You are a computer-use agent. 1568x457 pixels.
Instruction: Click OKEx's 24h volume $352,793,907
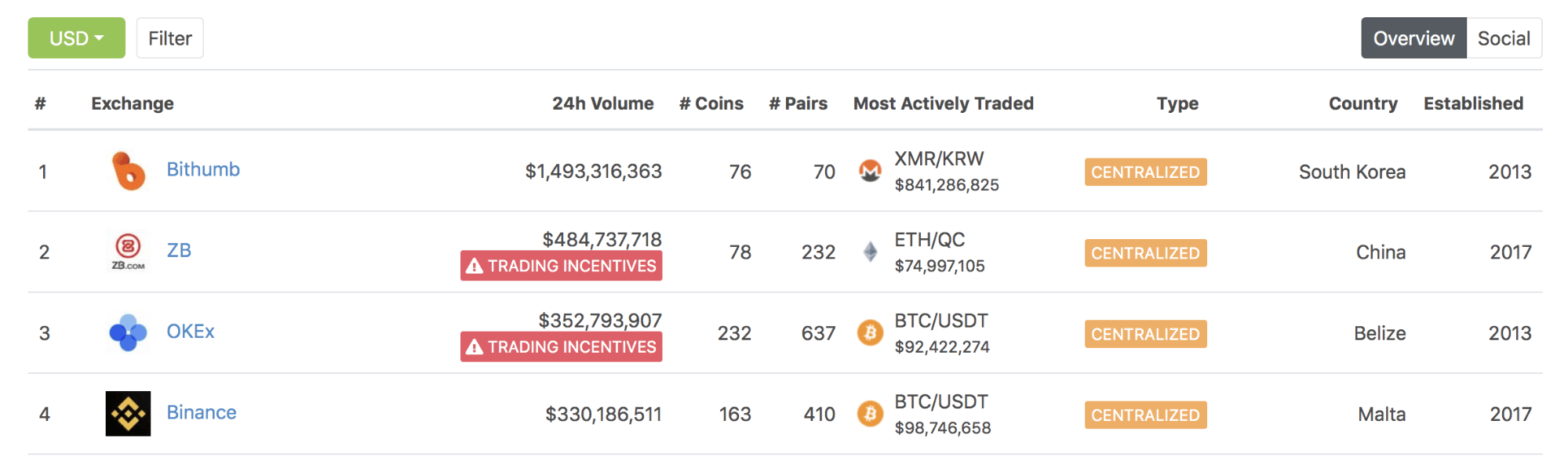[600, 321]
